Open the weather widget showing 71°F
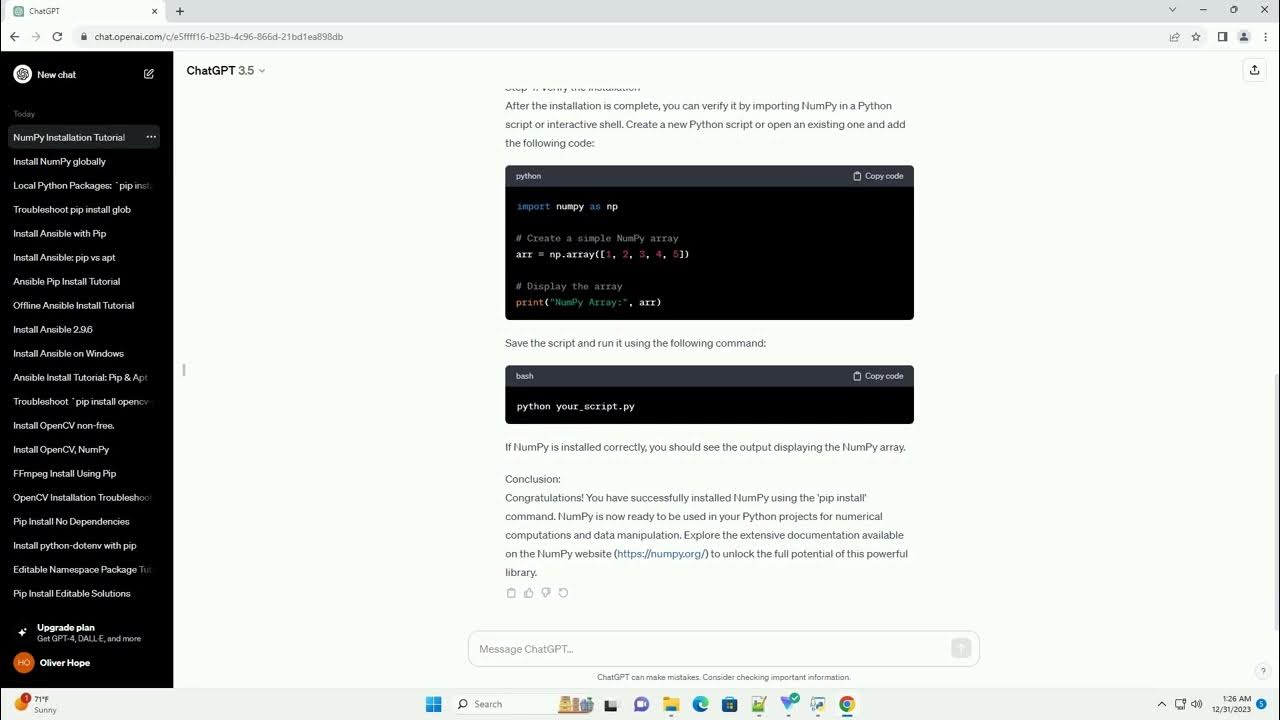 (36, 704)
